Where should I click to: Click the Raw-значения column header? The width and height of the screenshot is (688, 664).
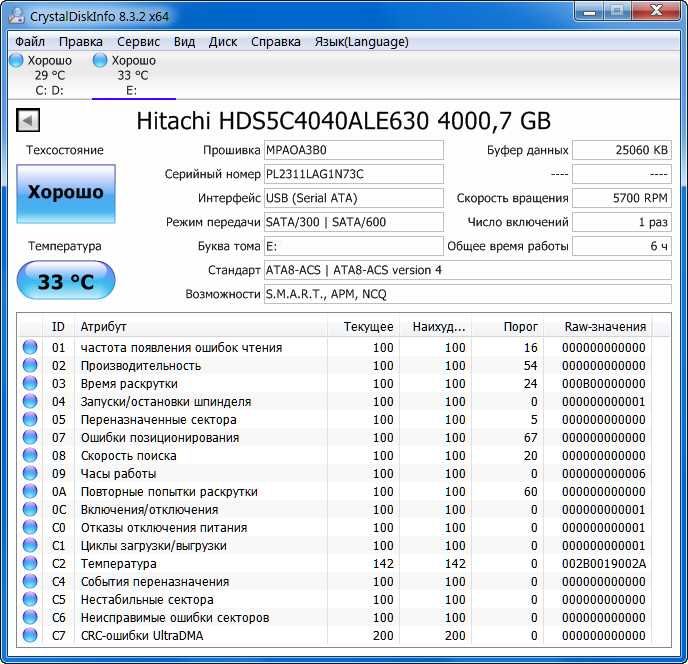pyautogui.click(x=598, y=327)
